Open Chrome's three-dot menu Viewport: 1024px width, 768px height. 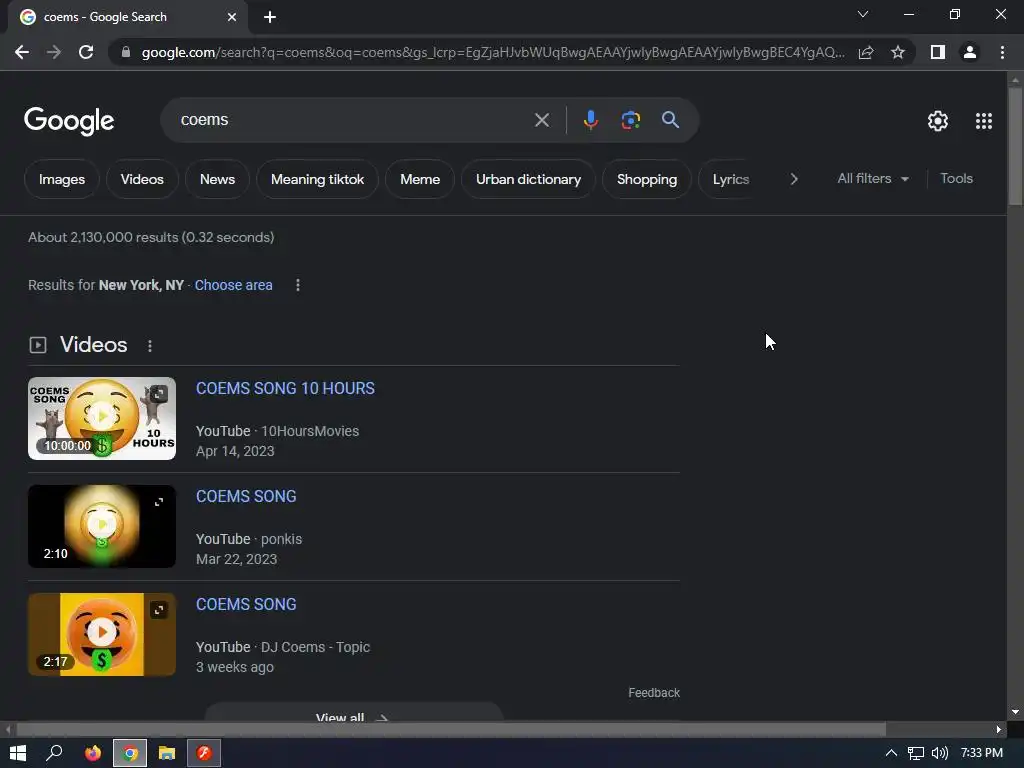tap(1002, 52)
